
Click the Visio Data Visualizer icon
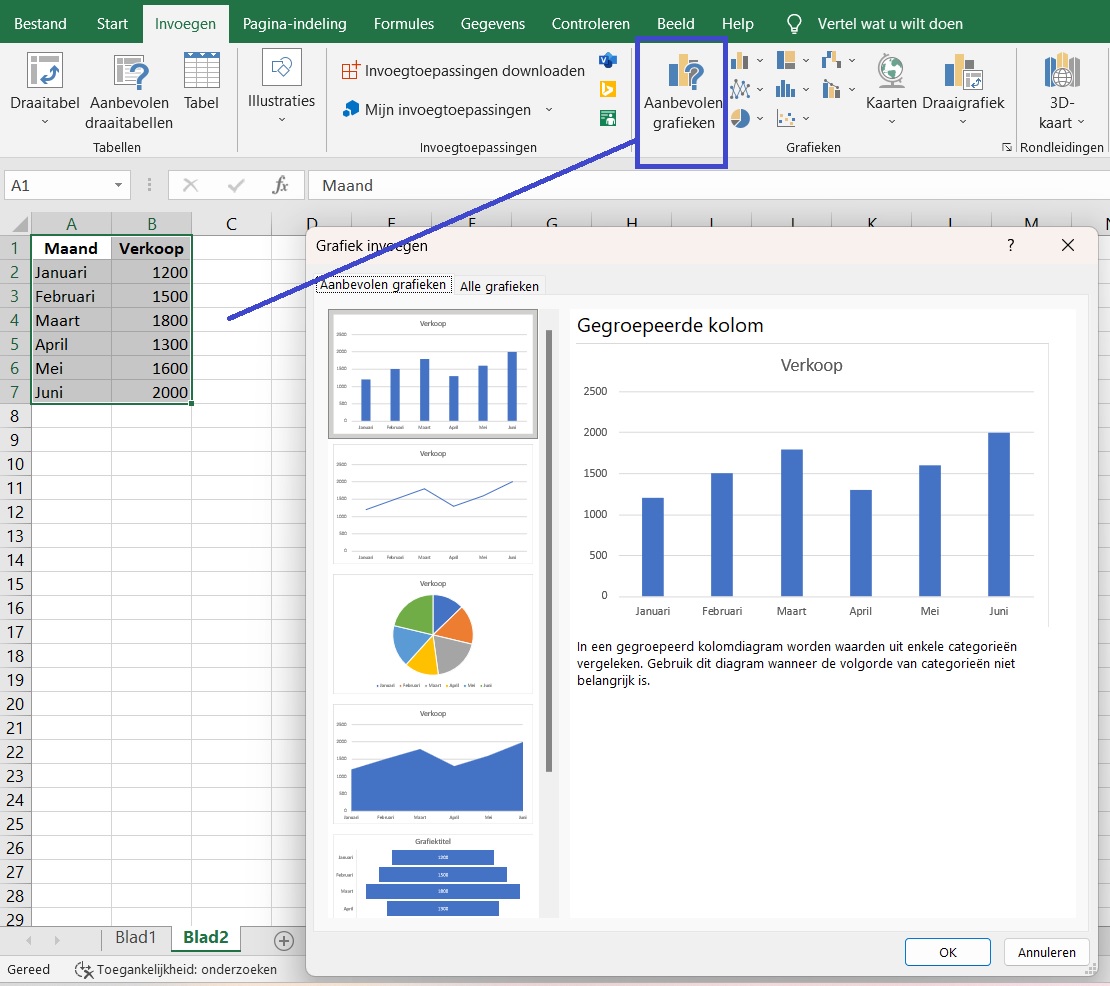click(x=607, y=62)
